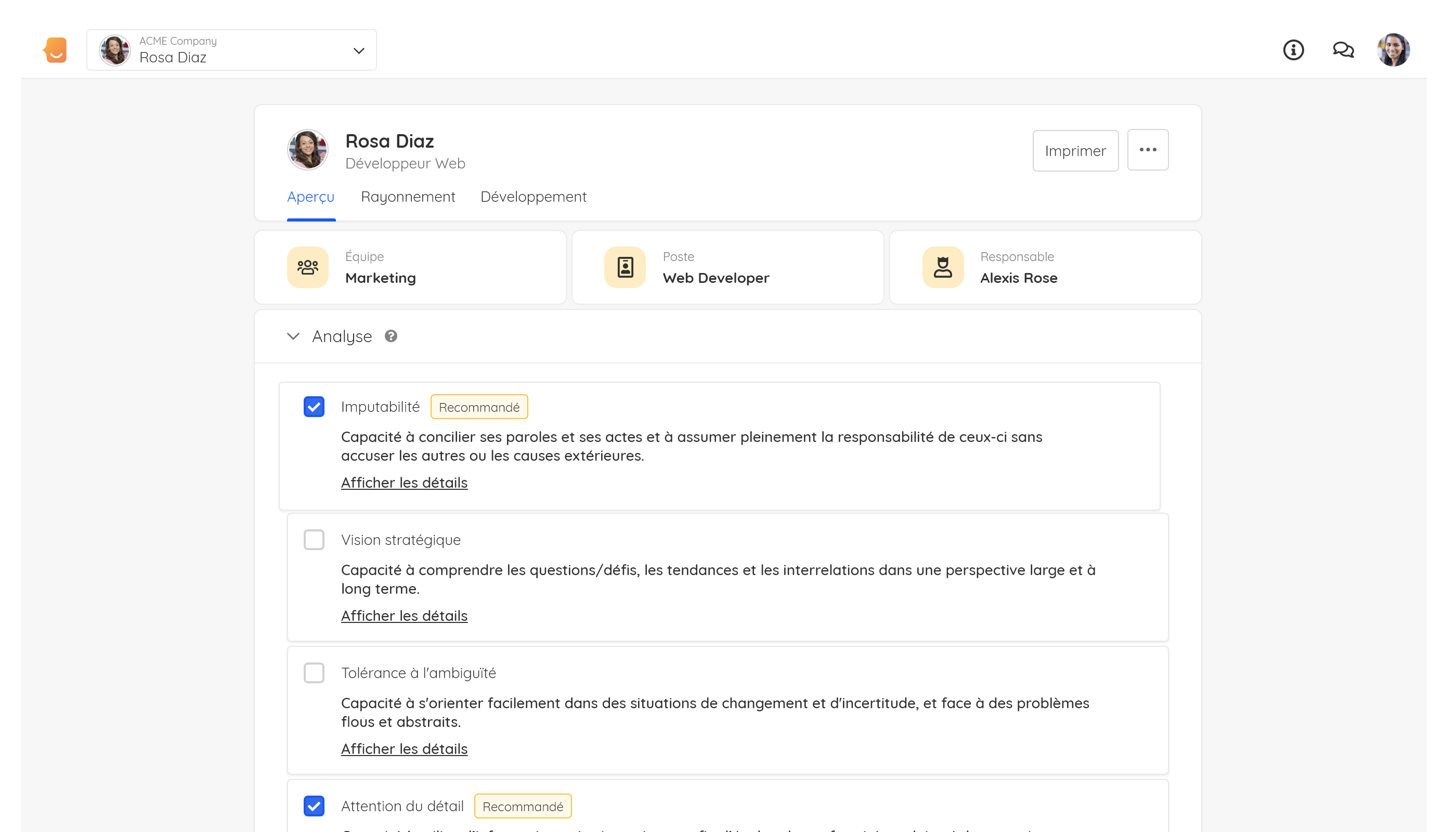This screenshot has width=1456, height=832.
Task: Uncheck the Attention du détail checkbox
Action: tap(314, 807)
